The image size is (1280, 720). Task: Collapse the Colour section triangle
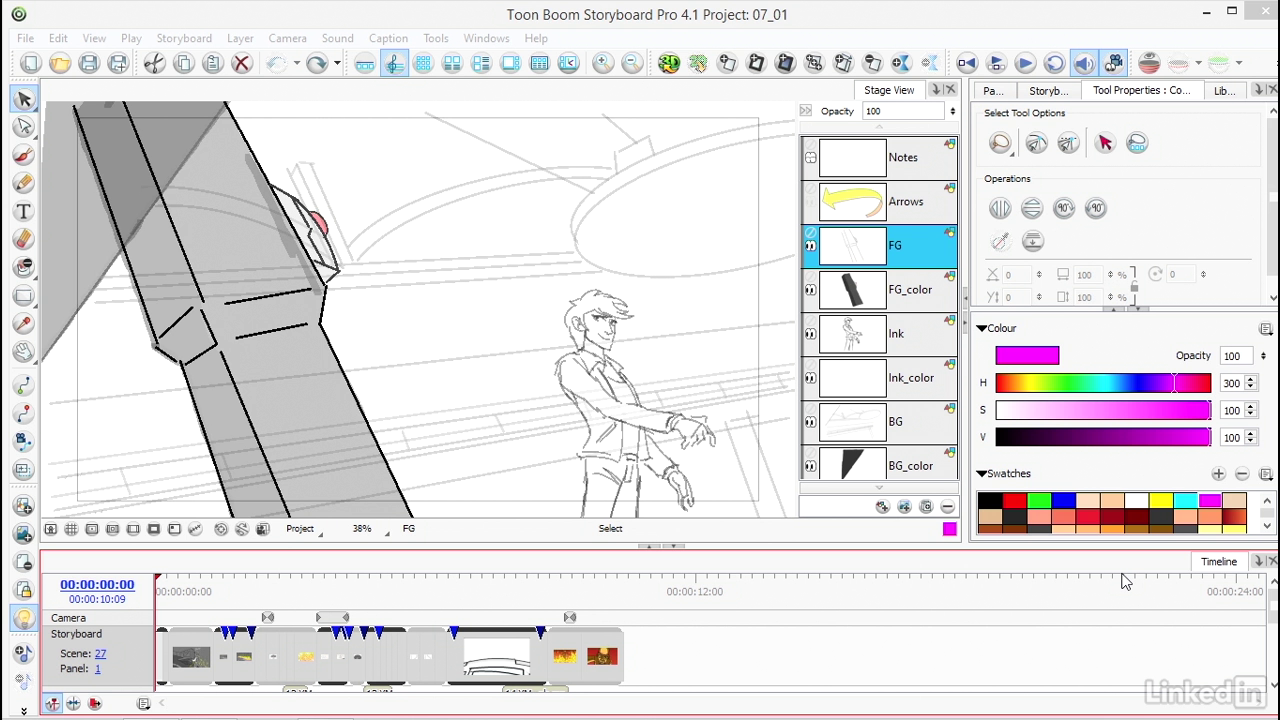click(x=982, y=328)
